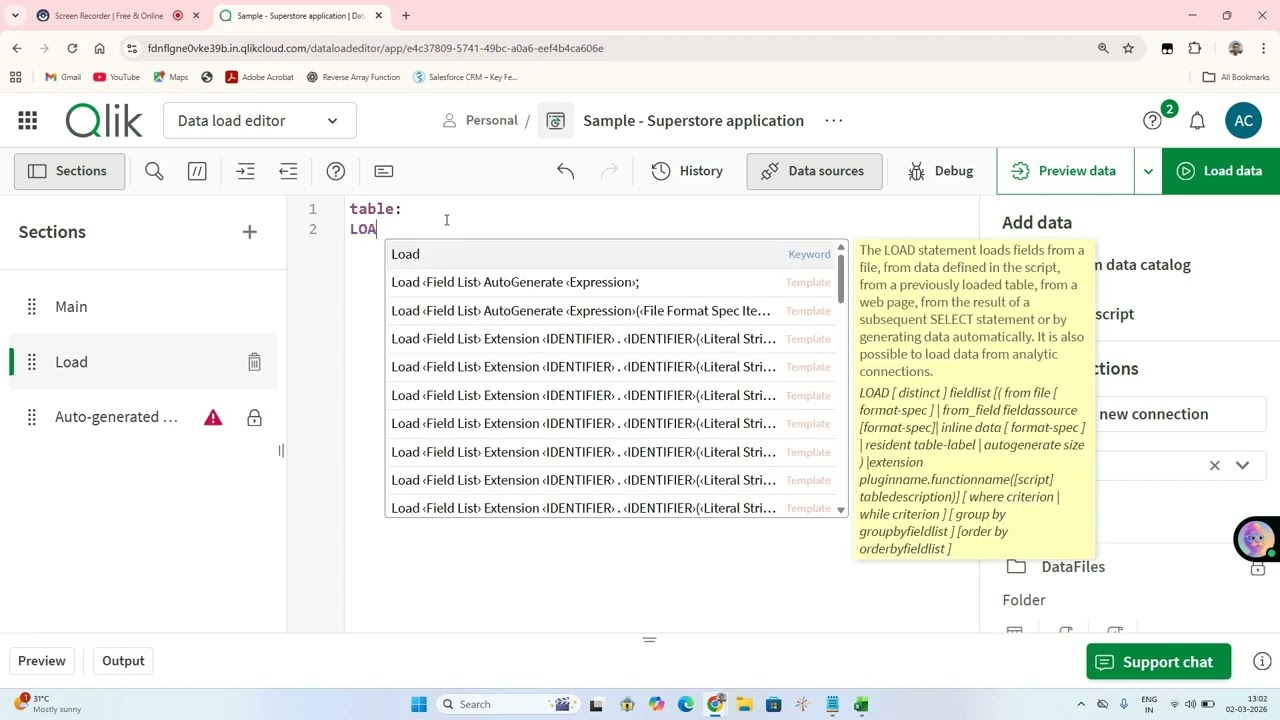
Task: Open the Output tab at the bottom
Action: (123, 661)
